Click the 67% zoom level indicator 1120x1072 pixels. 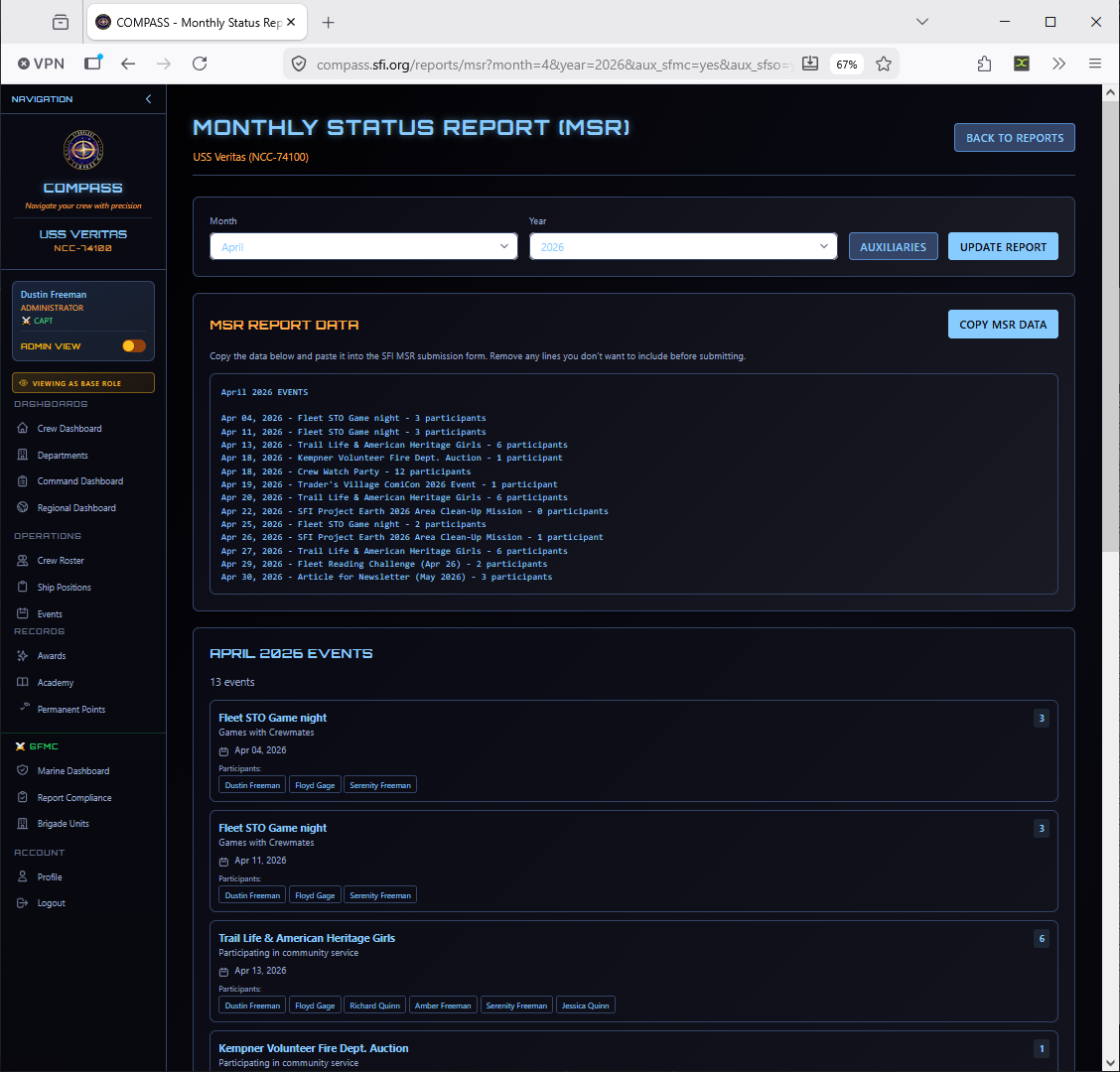click(846, 65)
